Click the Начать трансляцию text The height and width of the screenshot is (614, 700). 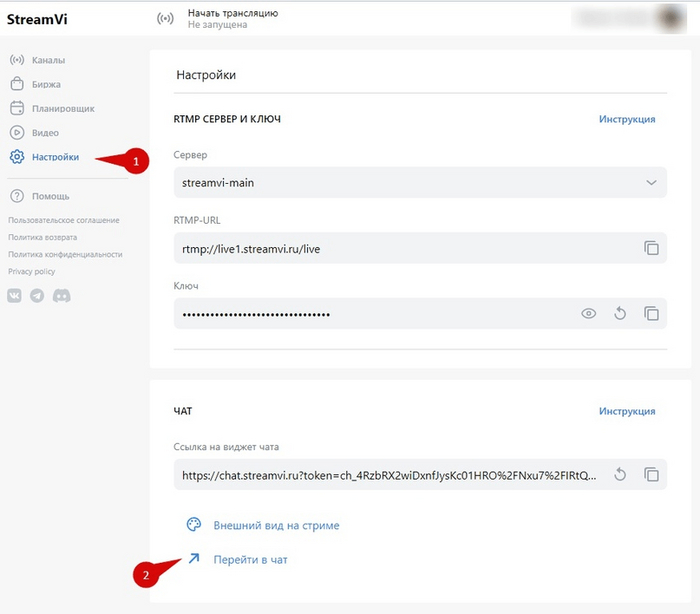click(x=233, y=13)
